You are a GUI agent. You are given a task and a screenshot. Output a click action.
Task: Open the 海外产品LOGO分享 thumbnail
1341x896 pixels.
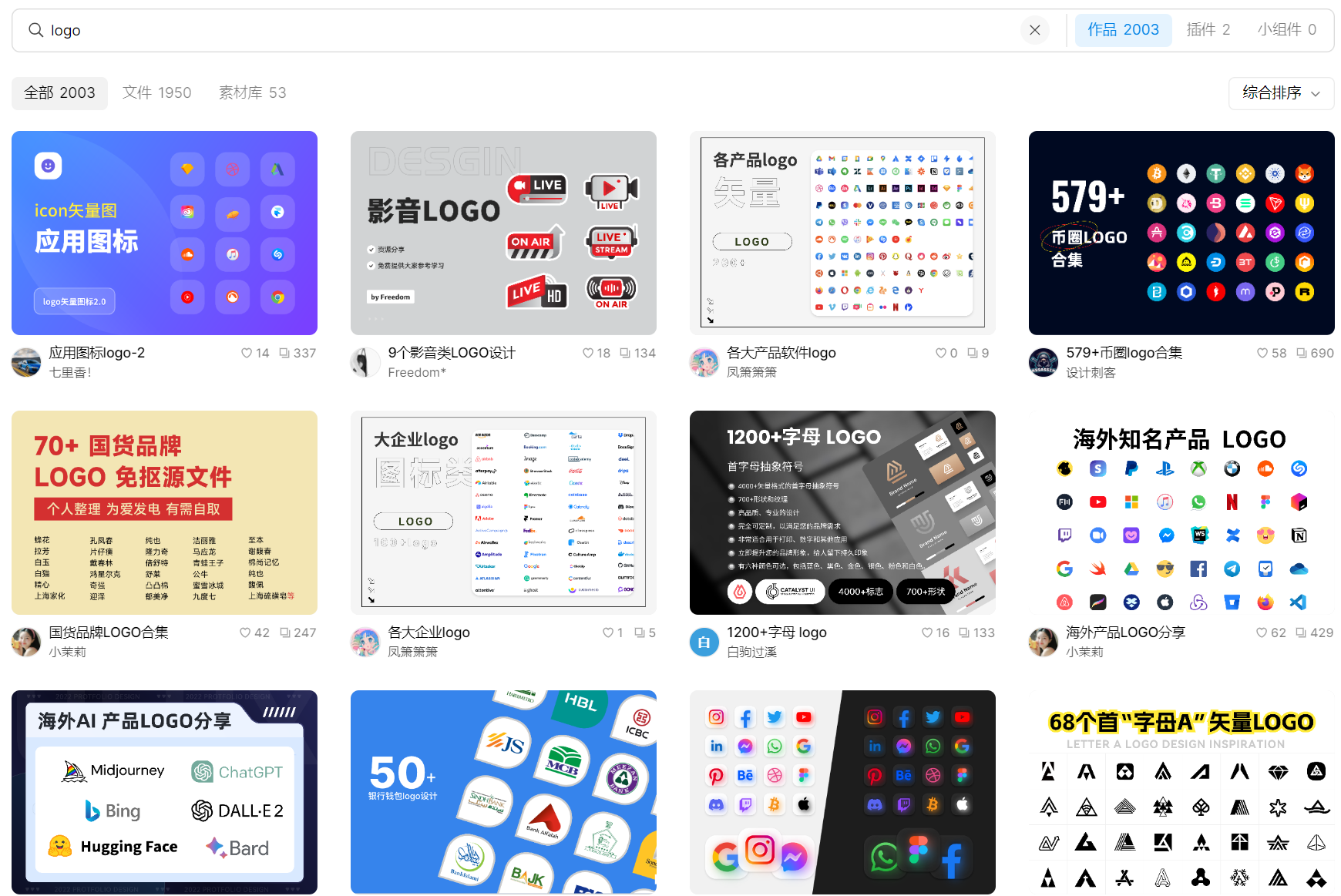[1181, 512]
